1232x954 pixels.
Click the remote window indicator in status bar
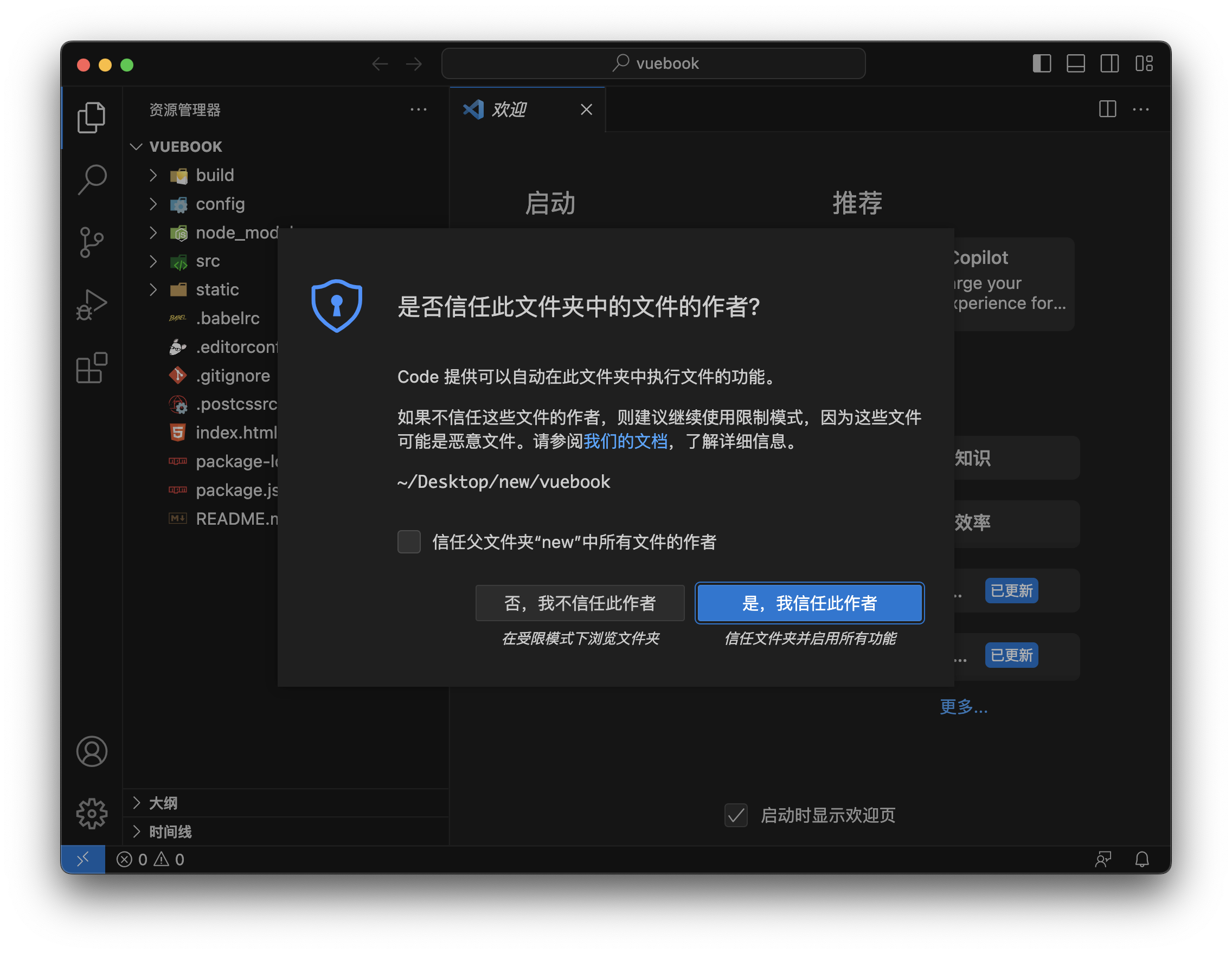coord(83,859)
